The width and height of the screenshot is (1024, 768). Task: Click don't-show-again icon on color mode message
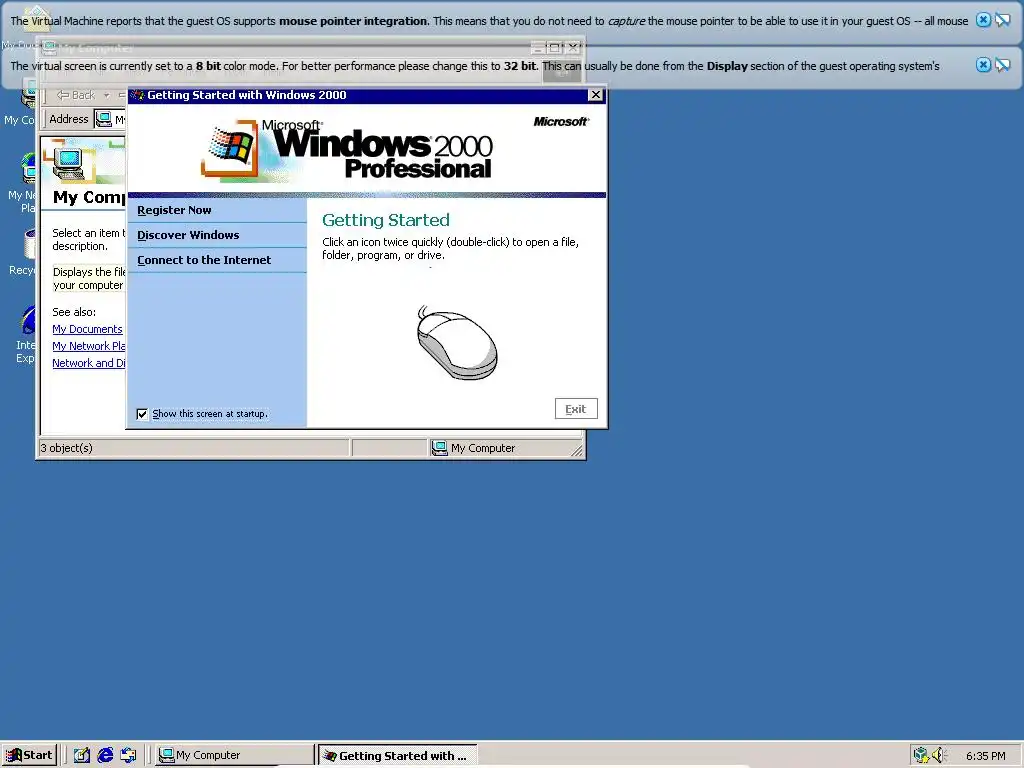pyautogui.click(x=1002, y=65)
